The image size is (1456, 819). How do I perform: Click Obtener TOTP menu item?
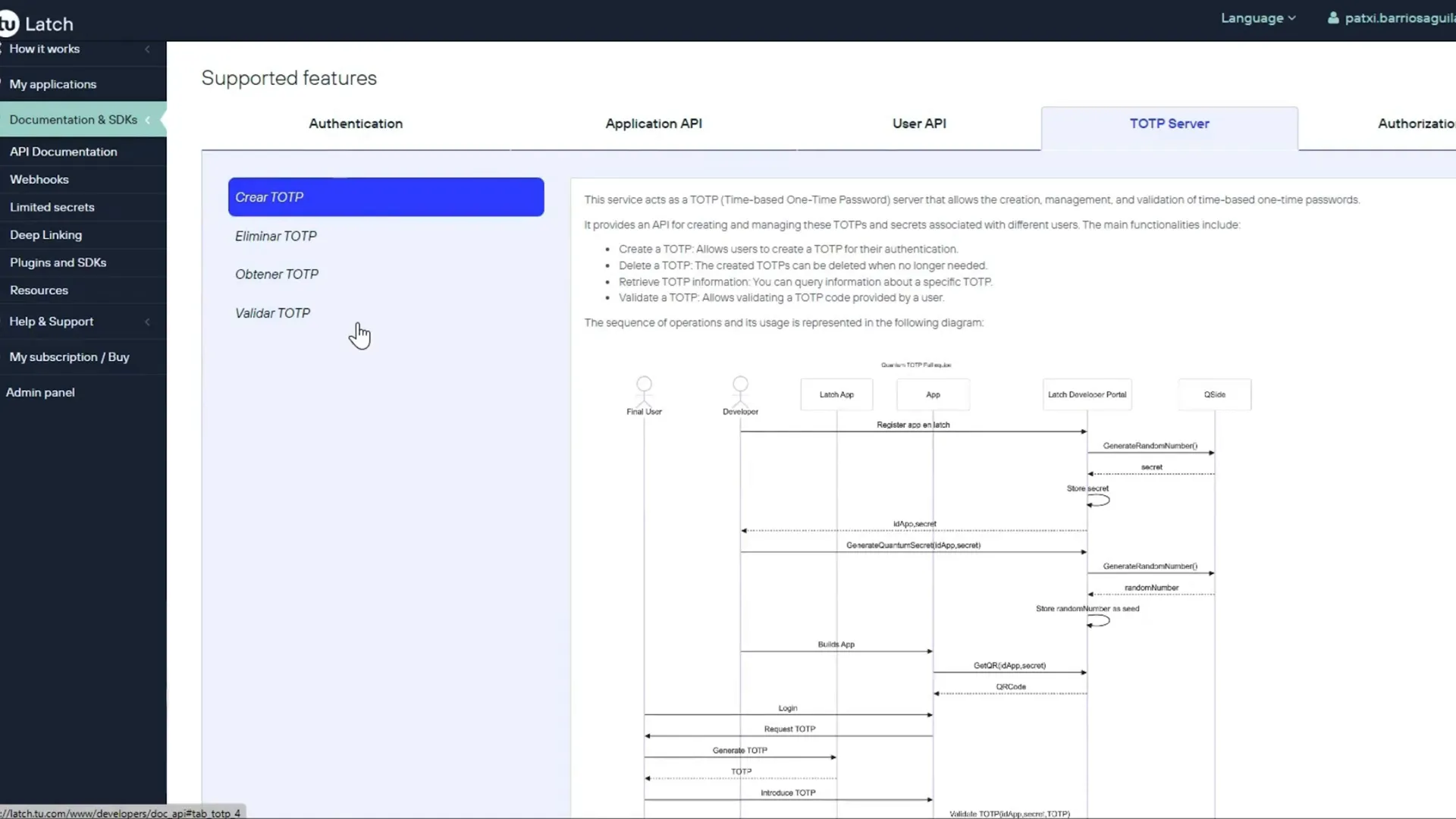click(277, 274)
